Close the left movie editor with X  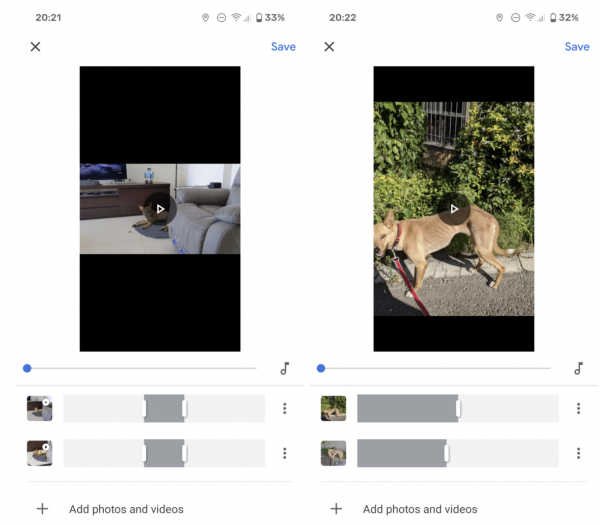[x=35, y=47]
